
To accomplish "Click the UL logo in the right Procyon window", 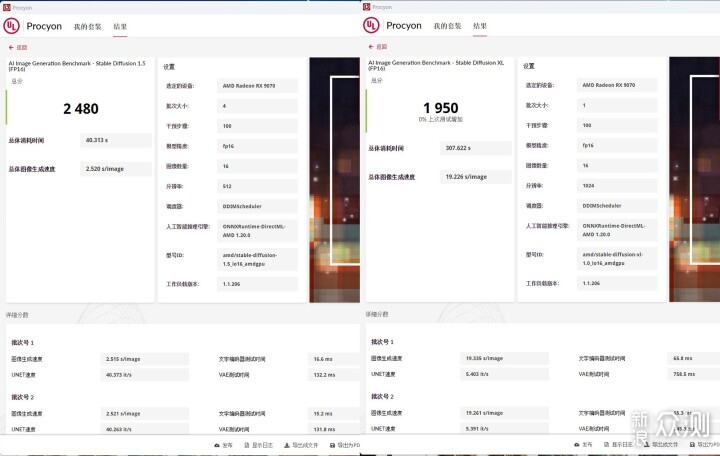I will [x=371, y=25].
